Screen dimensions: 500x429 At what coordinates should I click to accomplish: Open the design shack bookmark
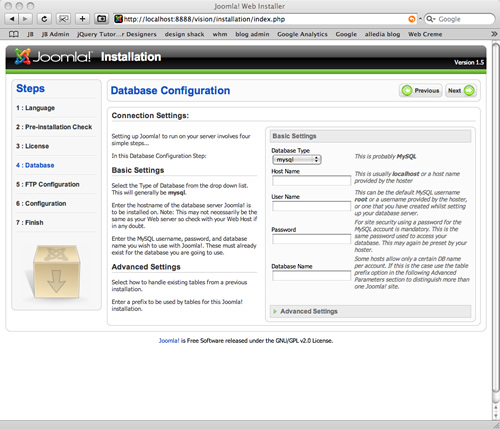tap(184, 34)
